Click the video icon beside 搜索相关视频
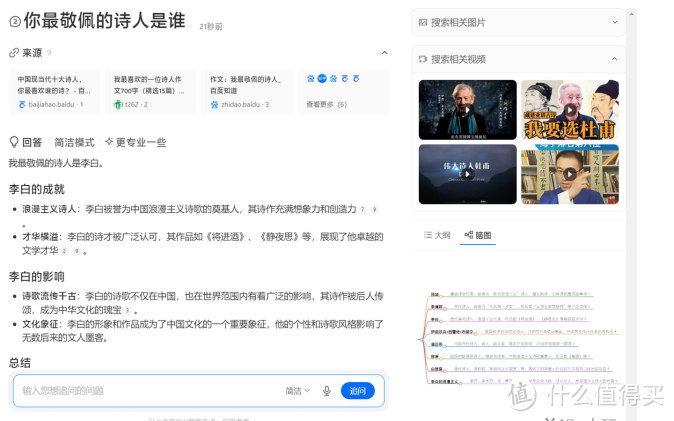 423,59
